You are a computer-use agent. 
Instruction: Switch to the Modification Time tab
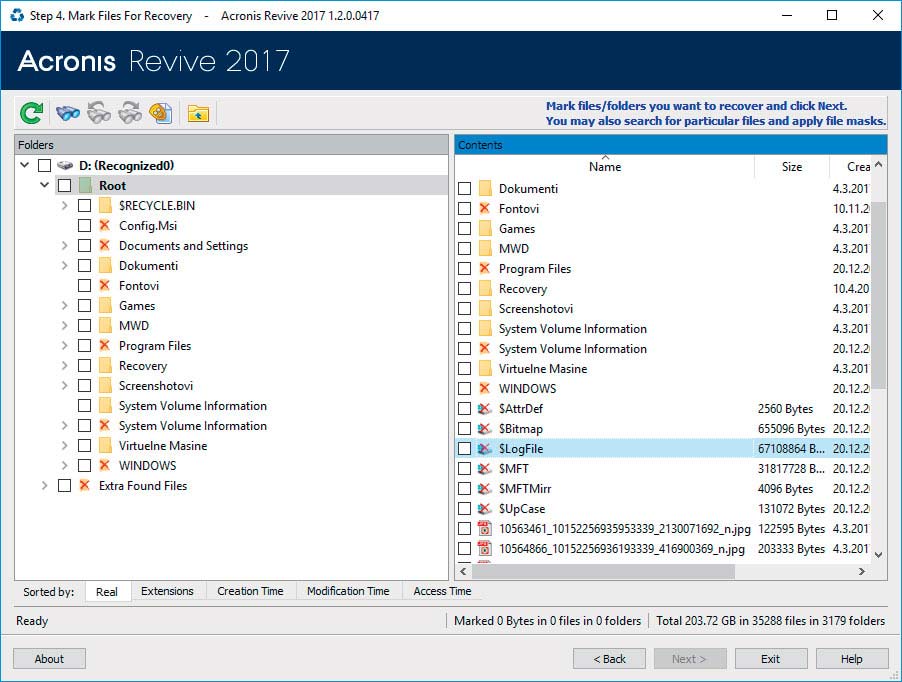pos(348,591)
